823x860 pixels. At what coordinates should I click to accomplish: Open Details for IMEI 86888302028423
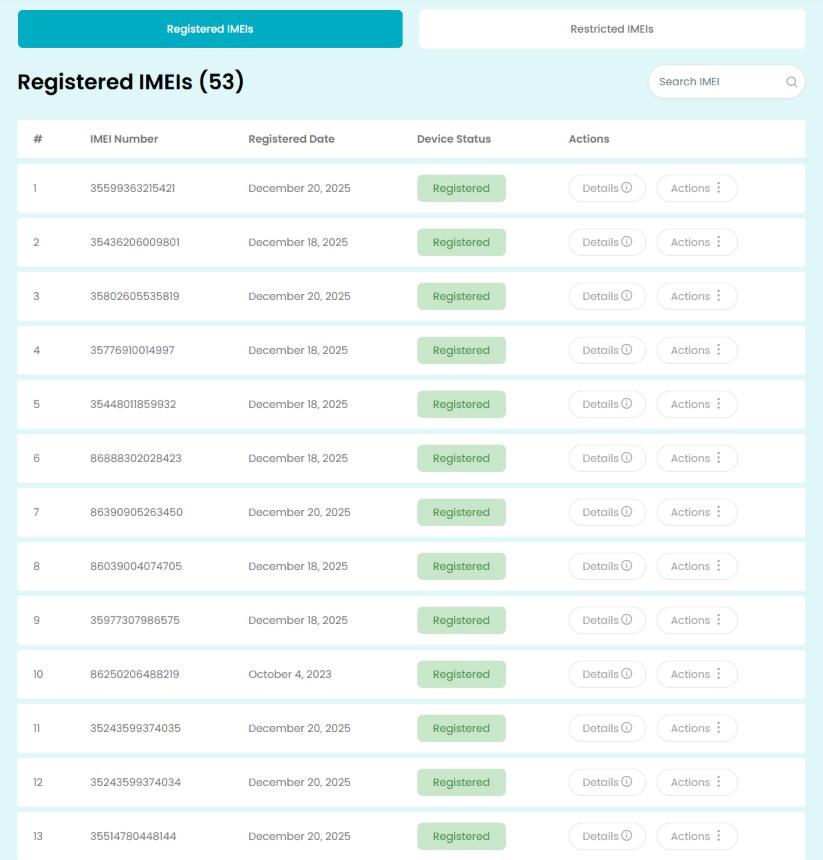coord(607,458)
